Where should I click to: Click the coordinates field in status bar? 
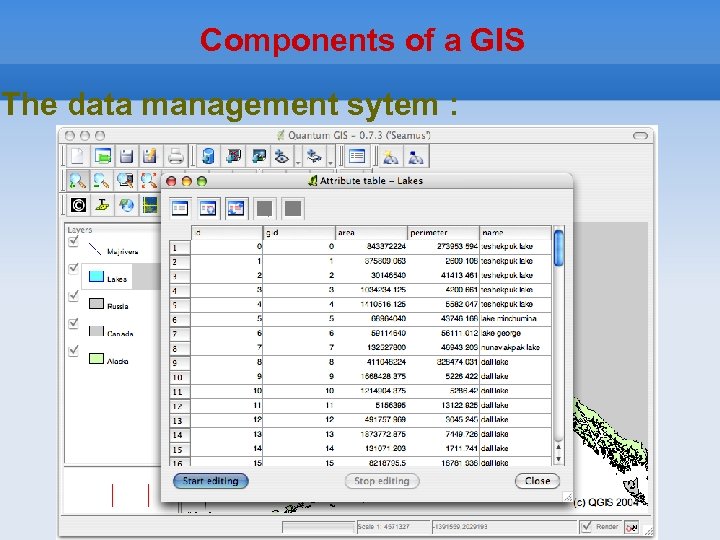coord(504,526)
